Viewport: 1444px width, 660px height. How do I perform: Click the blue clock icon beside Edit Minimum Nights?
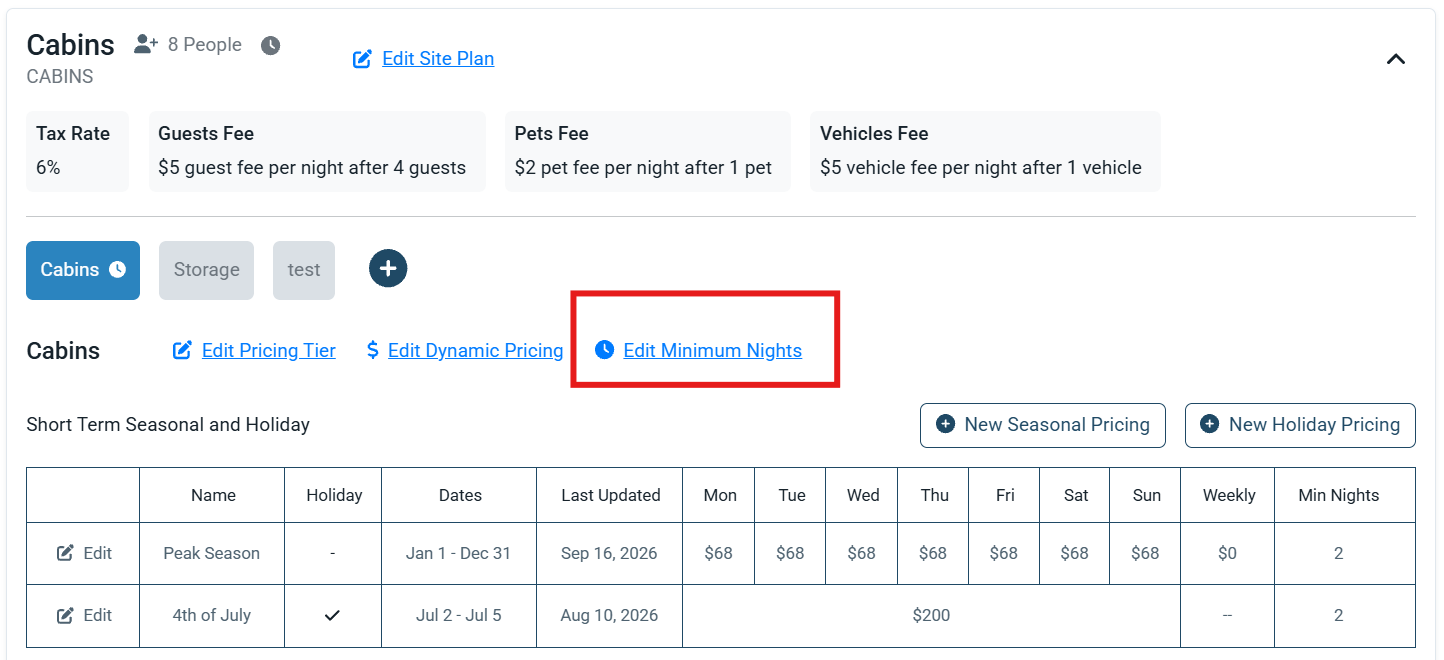[603, 350]
